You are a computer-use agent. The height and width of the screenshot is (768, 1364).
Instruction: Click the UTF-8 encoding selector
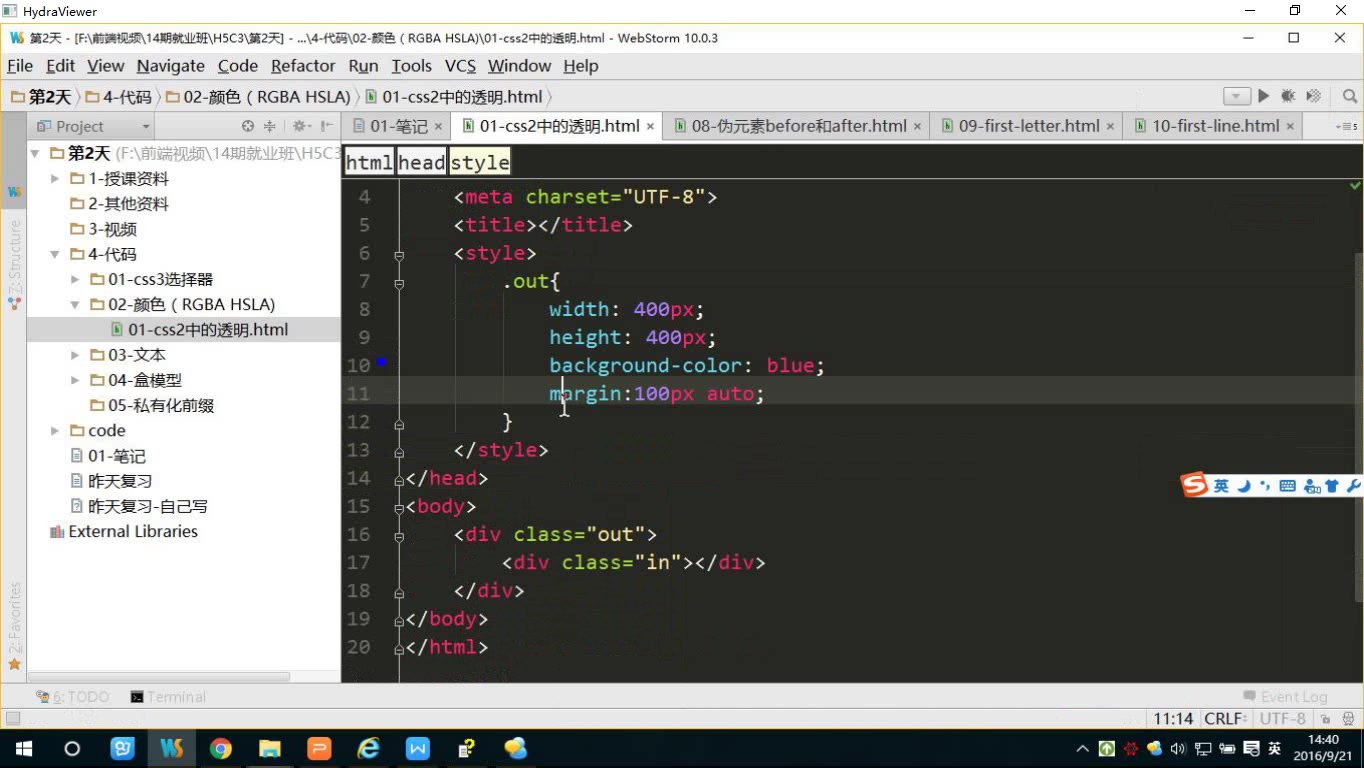[x=1284, y=718]
